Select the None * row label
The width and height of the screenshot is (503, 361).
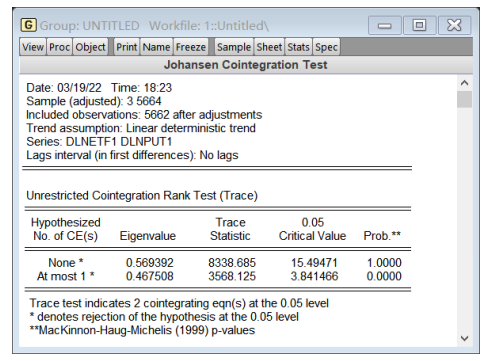(66, 263)
